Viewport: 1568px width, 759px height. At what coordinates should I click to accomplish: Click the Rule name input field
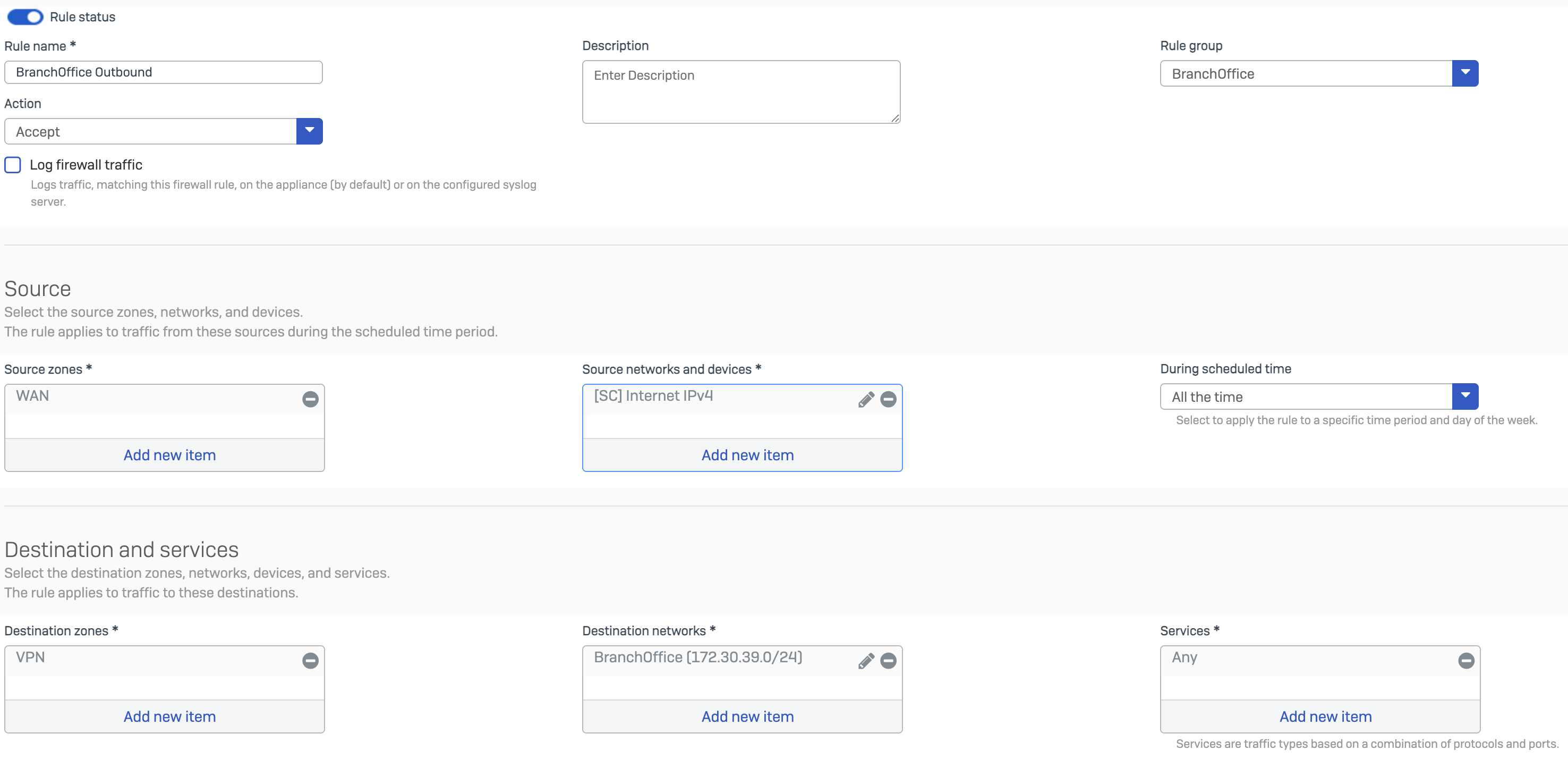[163, 72]
